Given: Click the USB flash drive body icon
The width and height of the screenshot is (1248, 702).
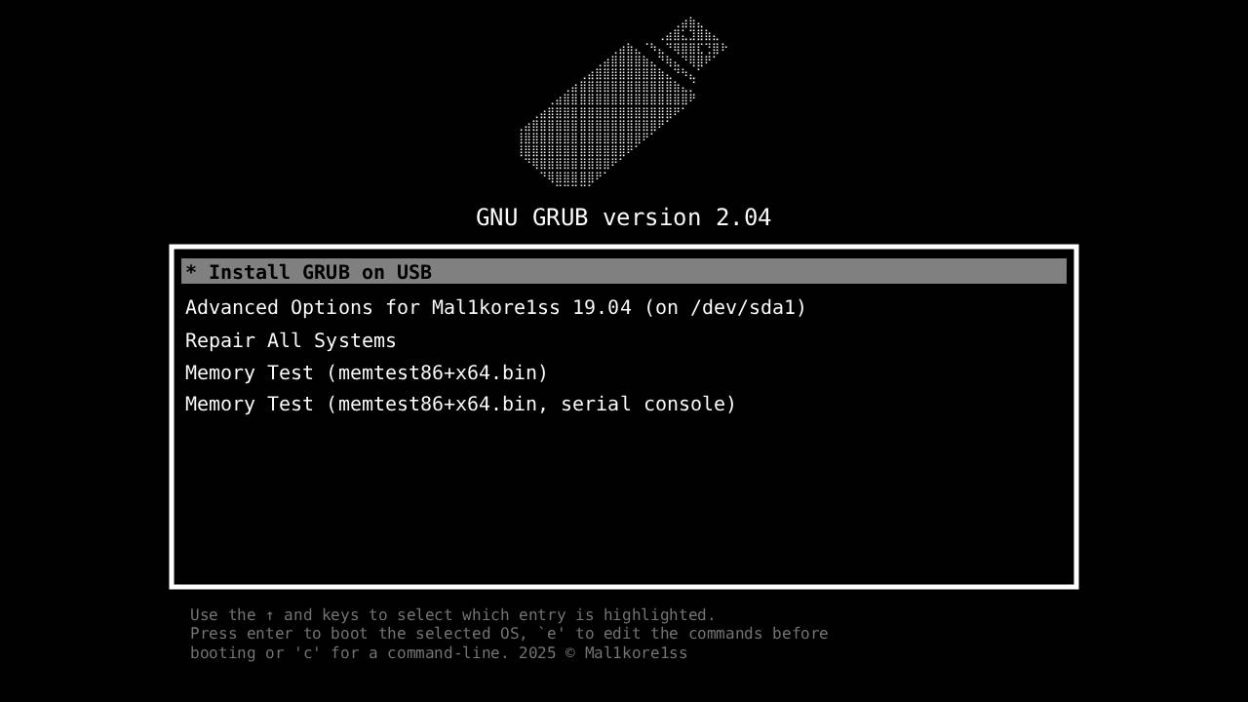Looking at the screenshot, I should 607,116.
